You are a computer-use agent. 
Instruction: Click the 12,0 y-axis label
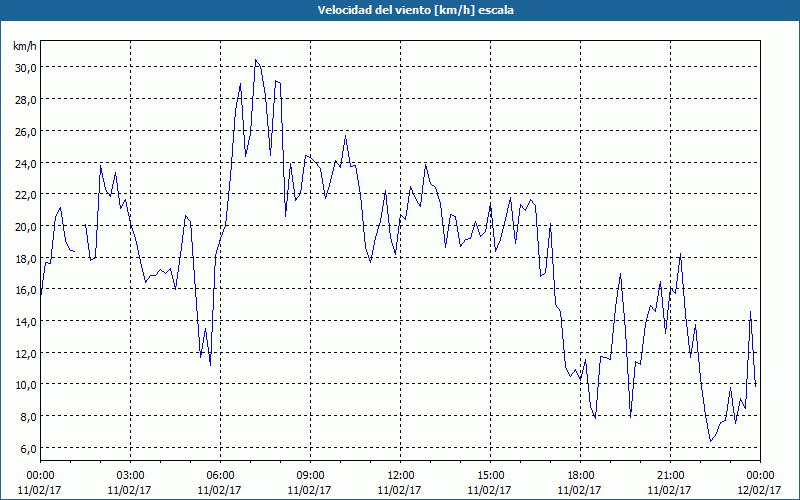click(25, 353)
